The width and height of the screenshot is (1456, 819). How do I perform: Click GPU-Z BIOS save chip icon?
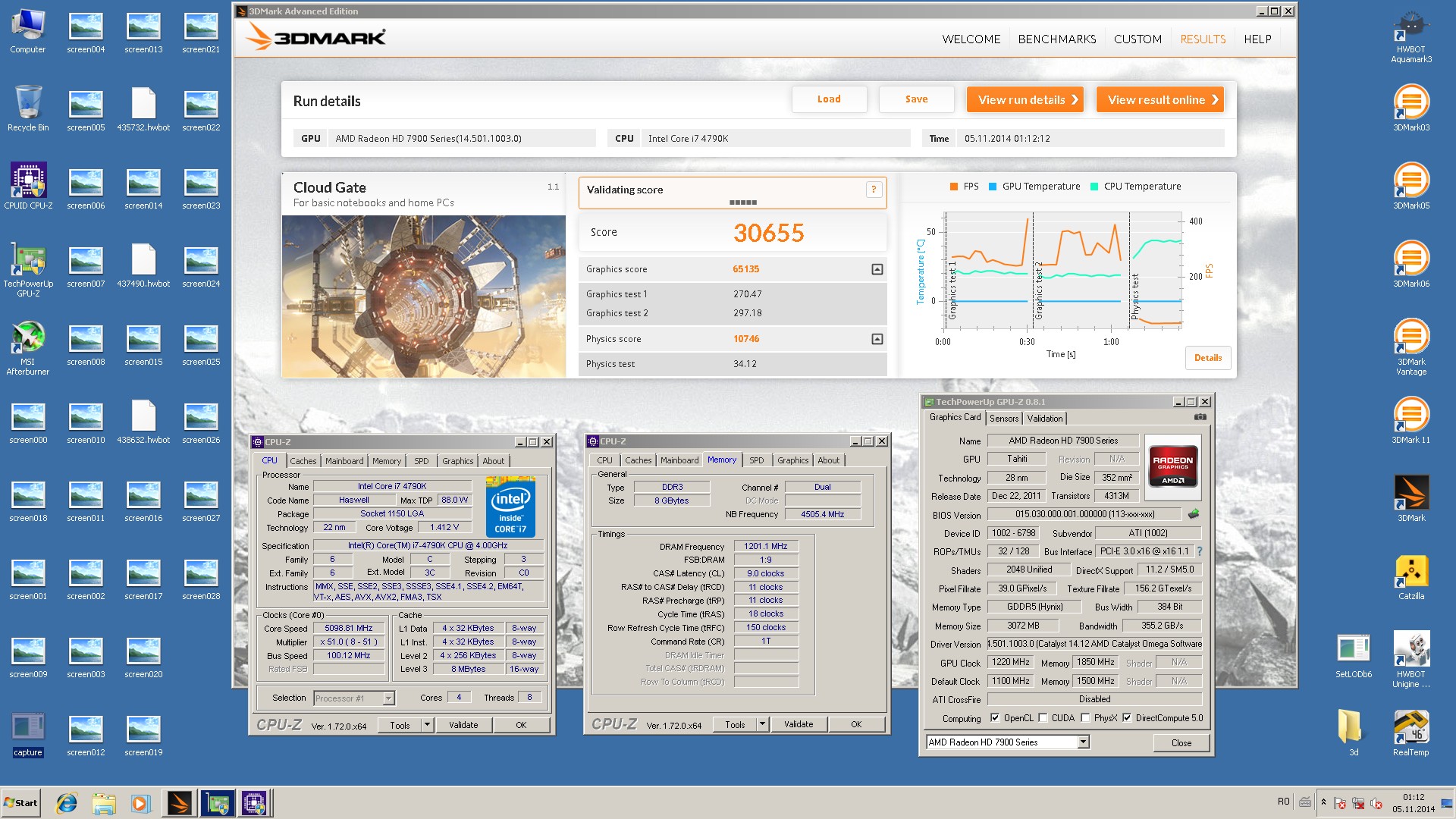1194,514
